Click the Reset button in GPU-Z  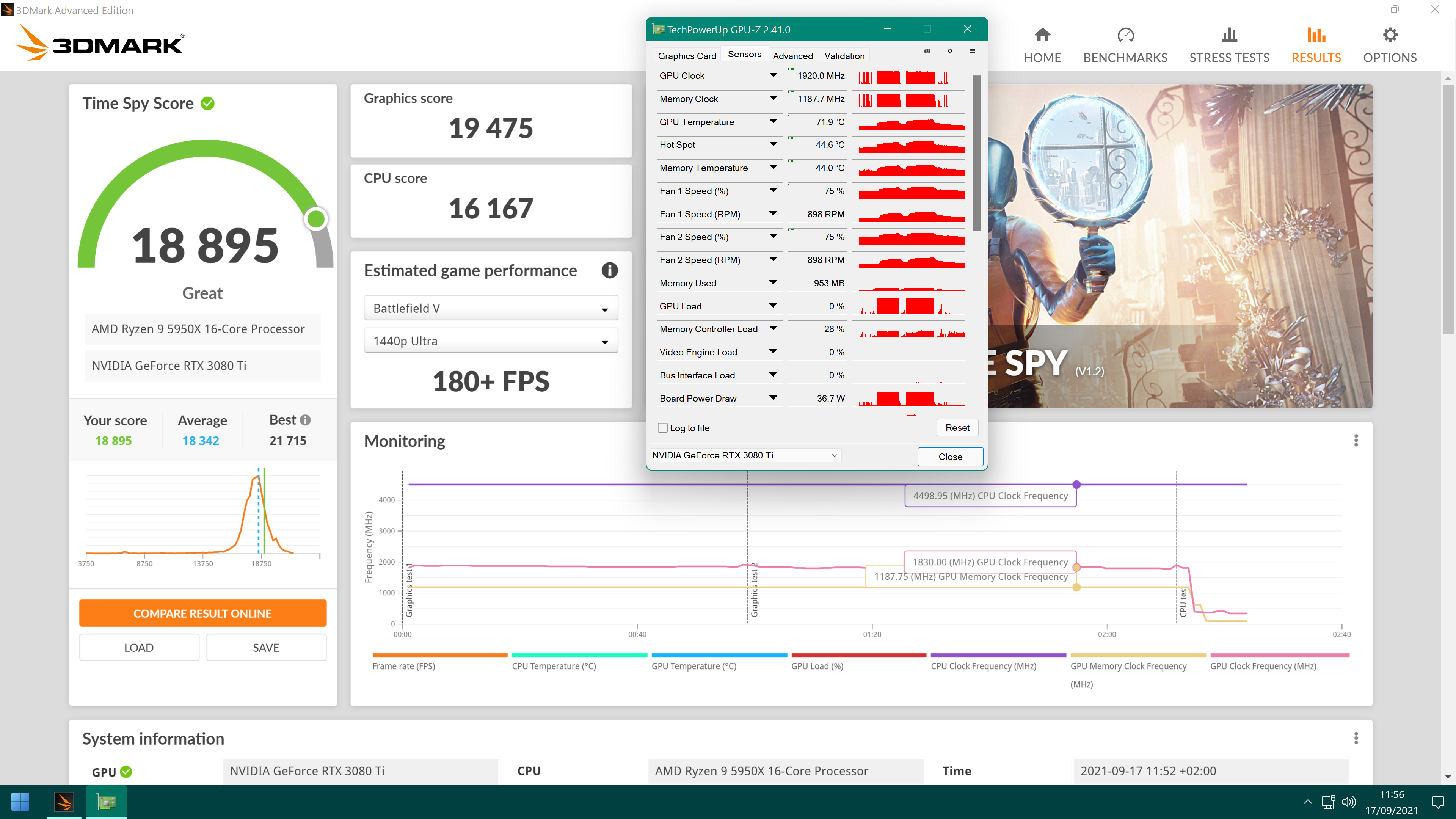point(957,428)
